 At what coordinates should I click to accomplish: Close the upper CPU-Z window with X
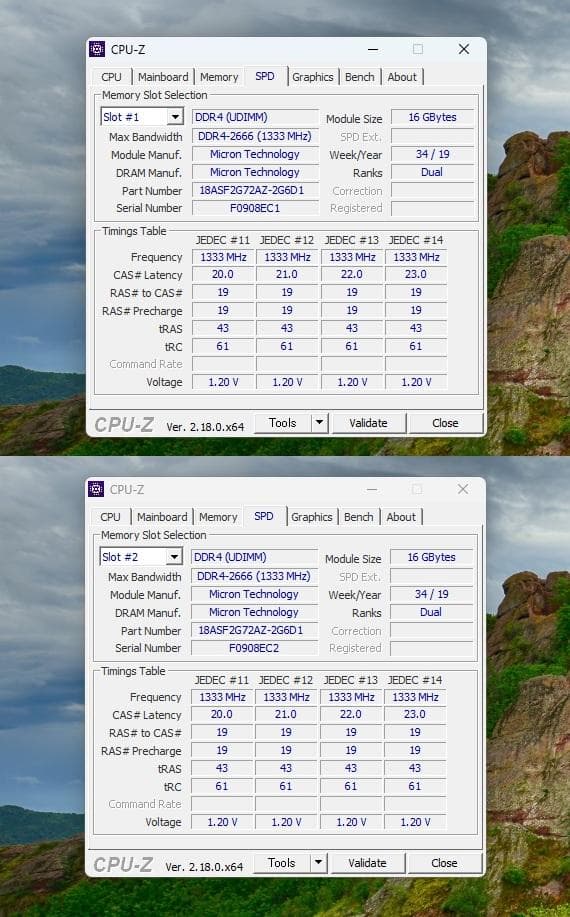click(464, 49)
